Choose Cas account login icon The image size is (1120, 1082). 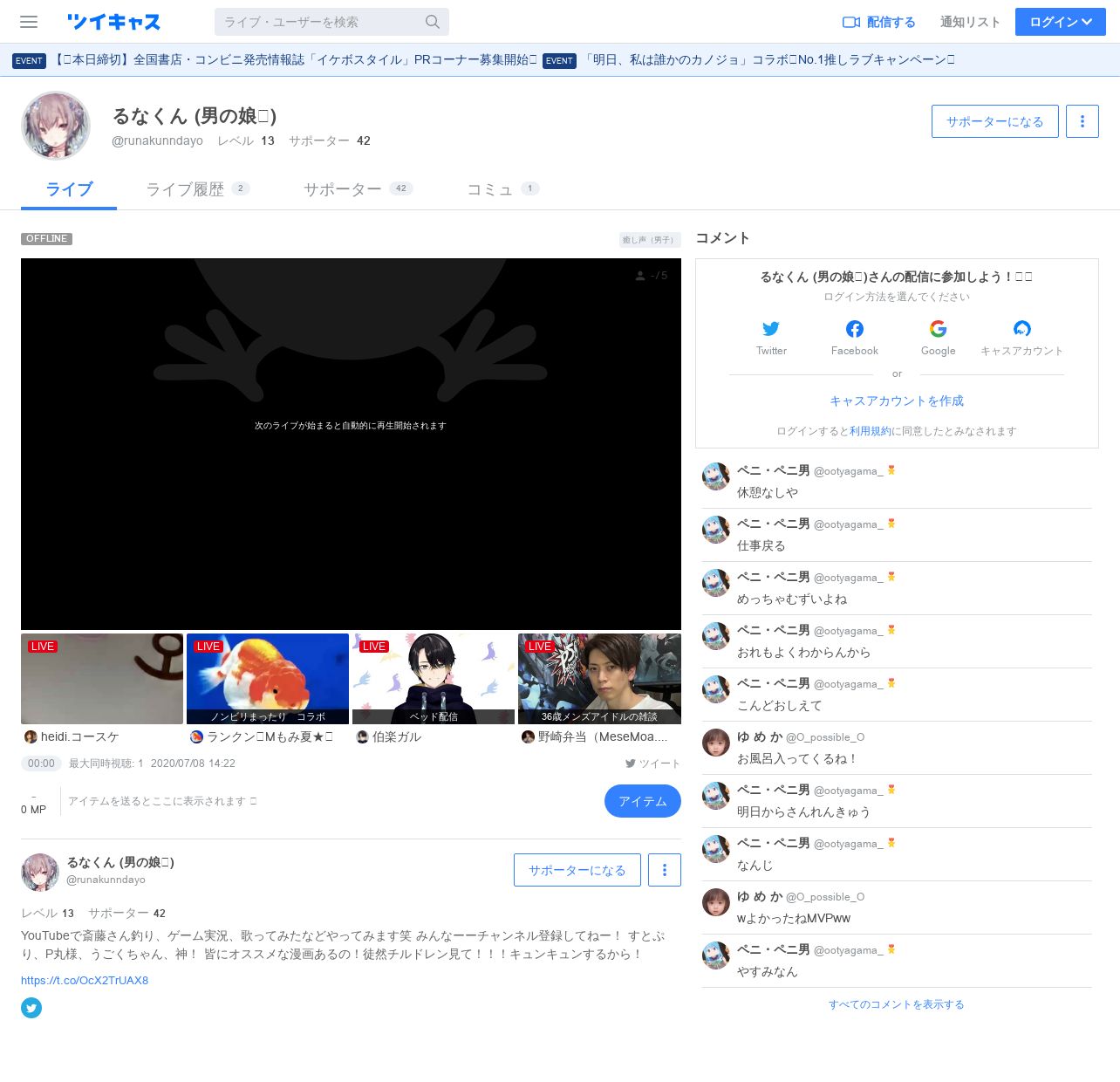pos(1022,329)
